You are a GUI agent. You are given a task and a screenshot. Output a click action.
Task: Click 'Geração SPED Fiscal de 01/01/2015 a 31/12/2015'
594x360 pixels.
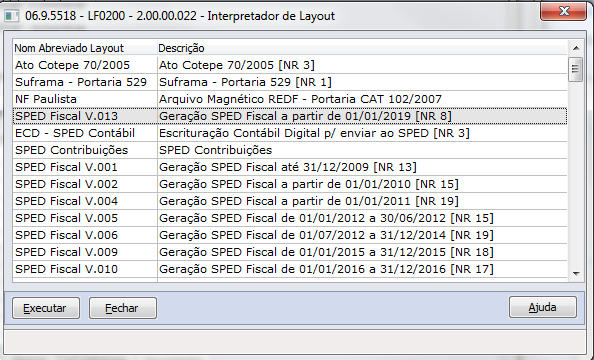pyautogui.click(x=302, y=252)
